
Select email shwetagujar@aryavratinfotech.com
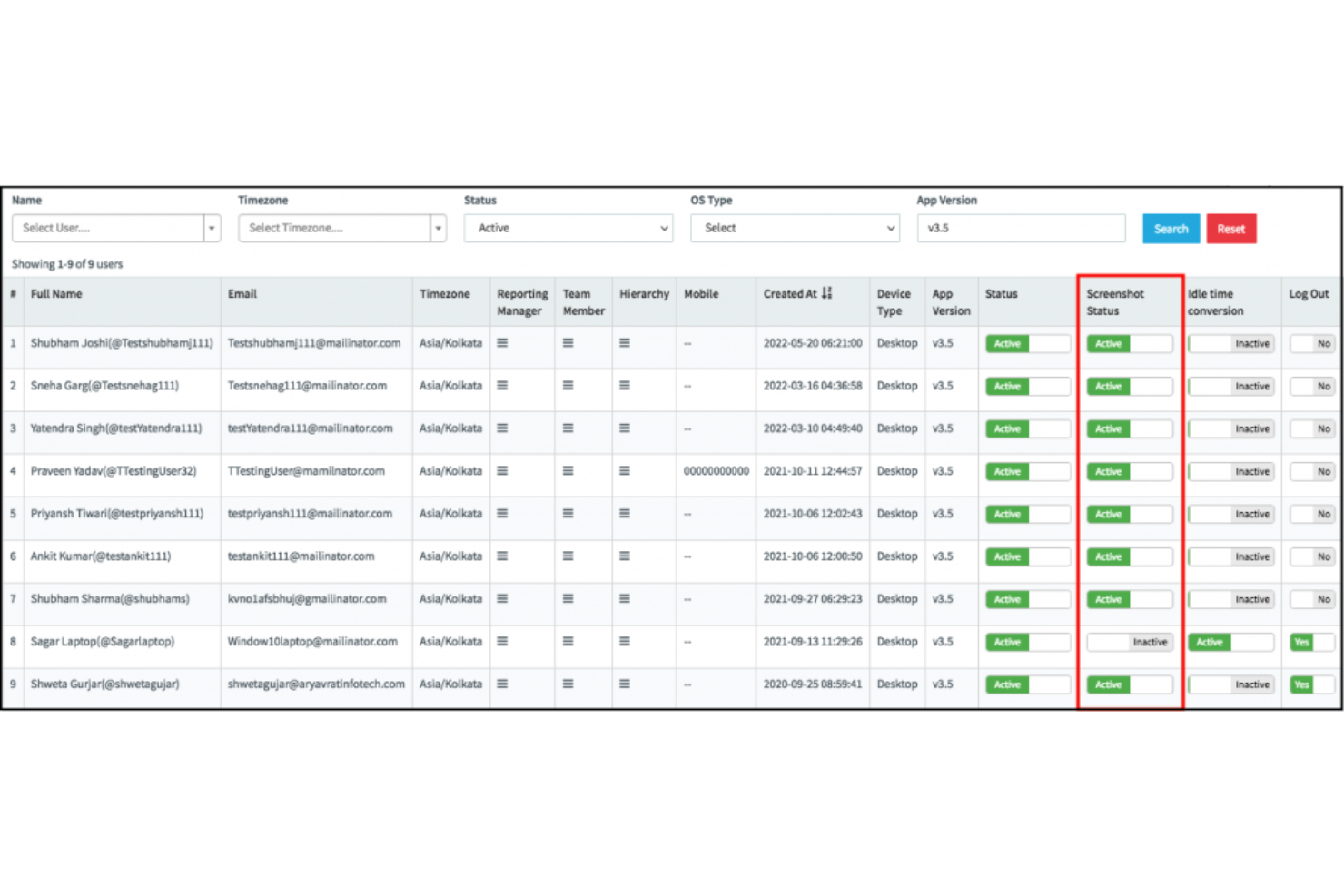click(316, 684)
